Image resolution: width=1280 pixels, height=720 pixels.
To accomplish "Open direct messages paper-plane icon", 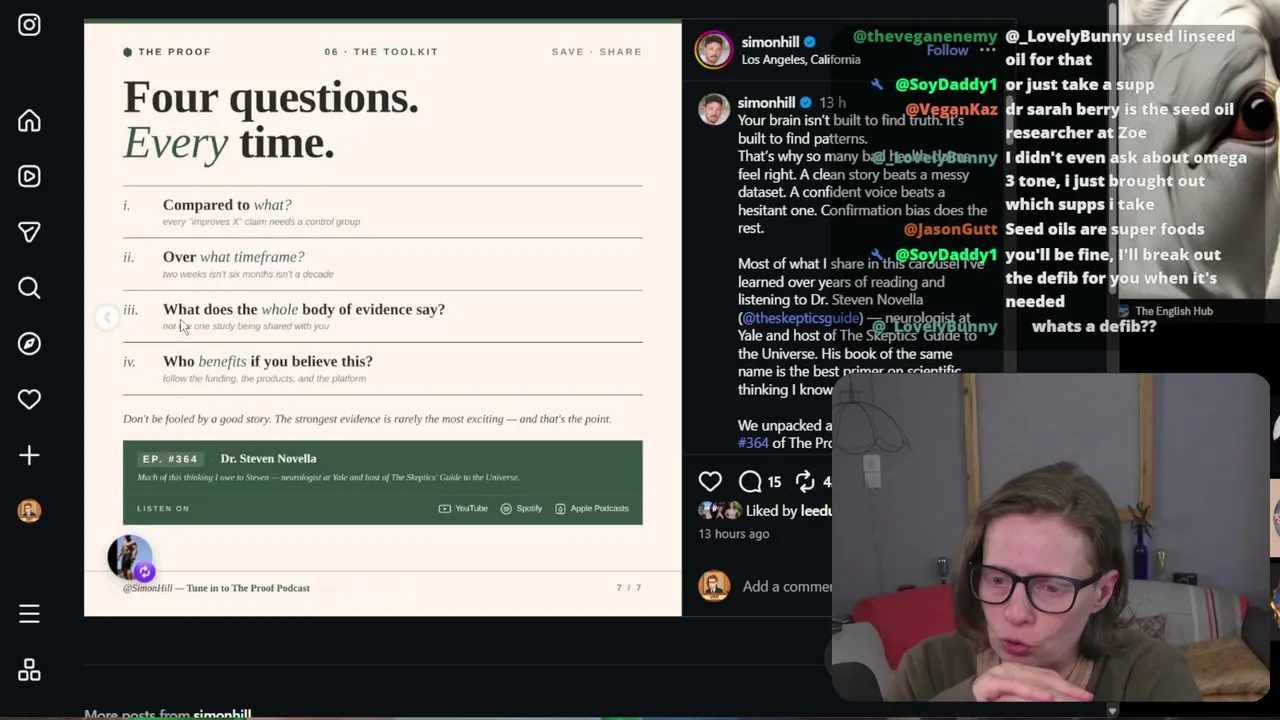I will coord(29,232).
